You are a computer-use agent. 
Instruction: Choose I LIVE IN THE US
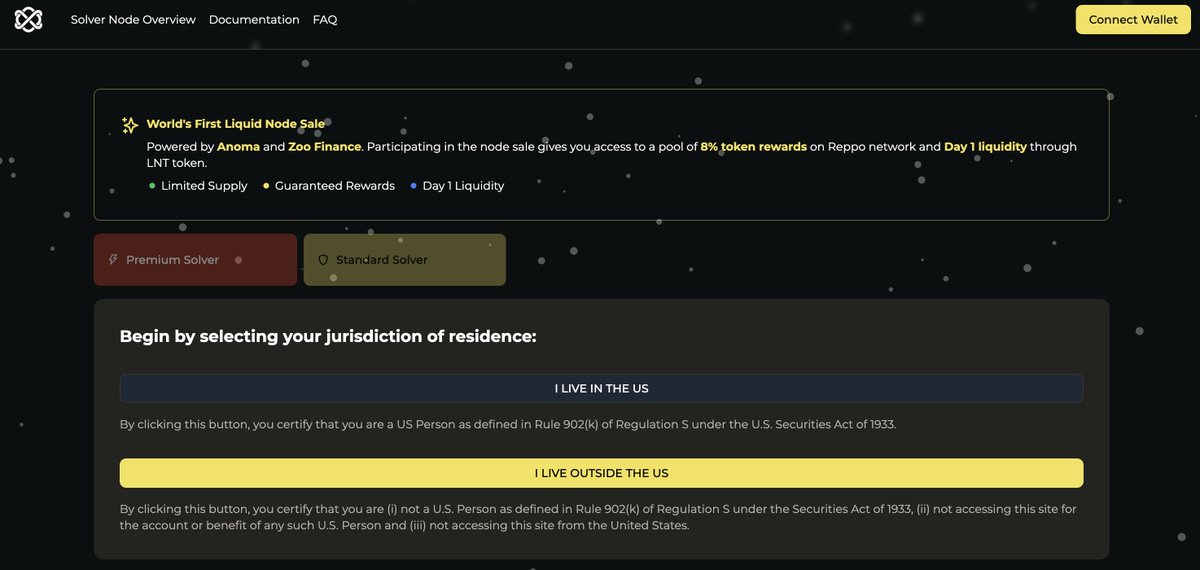601,389
